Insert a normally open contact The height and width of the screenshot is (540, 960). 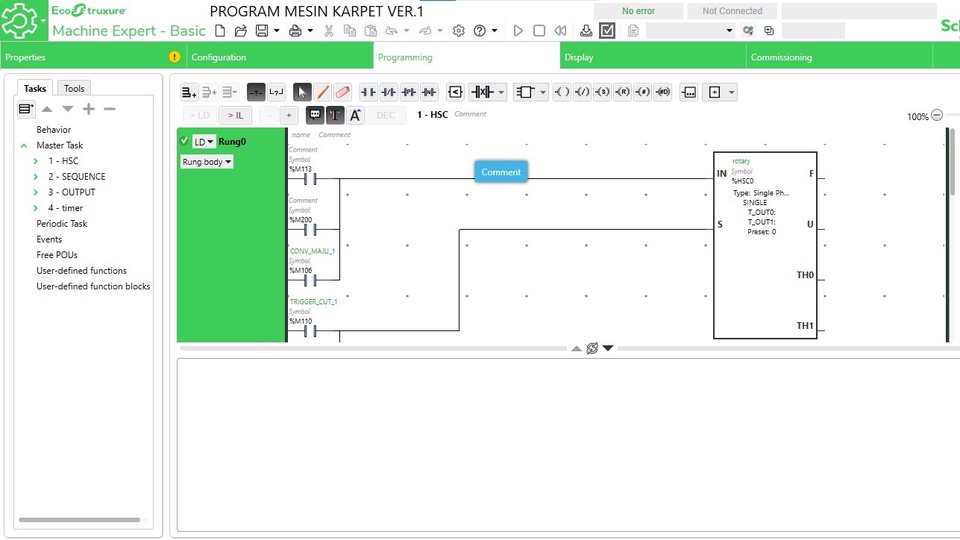coord(368,92)
